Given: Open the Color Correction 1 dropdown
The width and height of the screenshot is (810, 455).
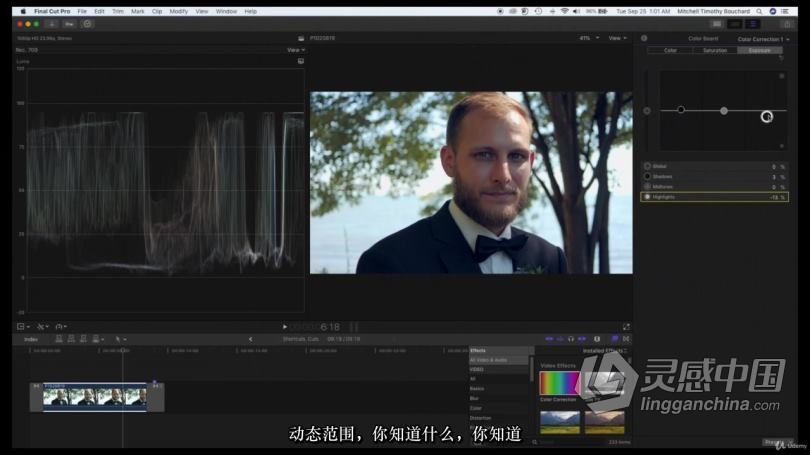Looking at the screenshot, I should coord(763,39).
